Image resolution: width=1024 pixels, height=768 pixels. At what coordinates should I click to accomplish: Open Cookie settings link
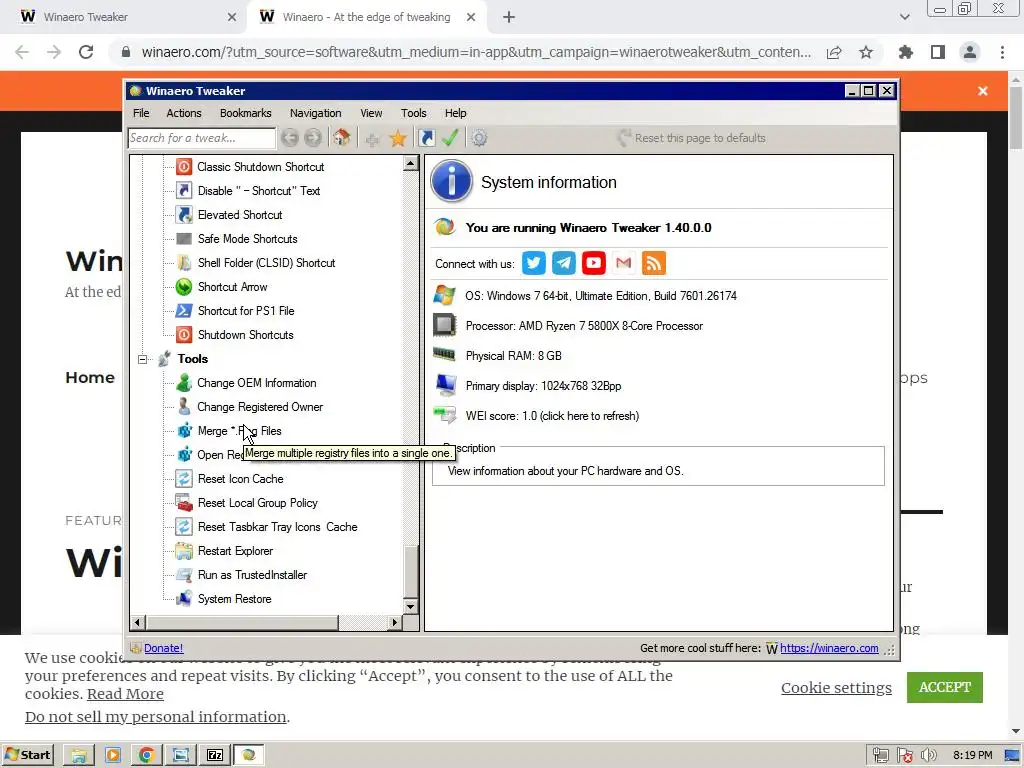pos(836,688)
